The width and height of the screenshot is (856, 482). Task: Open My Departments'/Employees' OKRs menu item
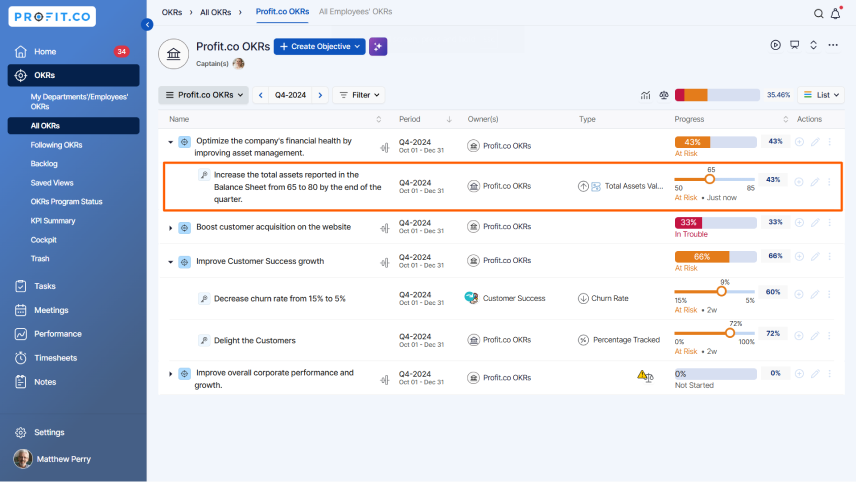click(x=79, y=102)
